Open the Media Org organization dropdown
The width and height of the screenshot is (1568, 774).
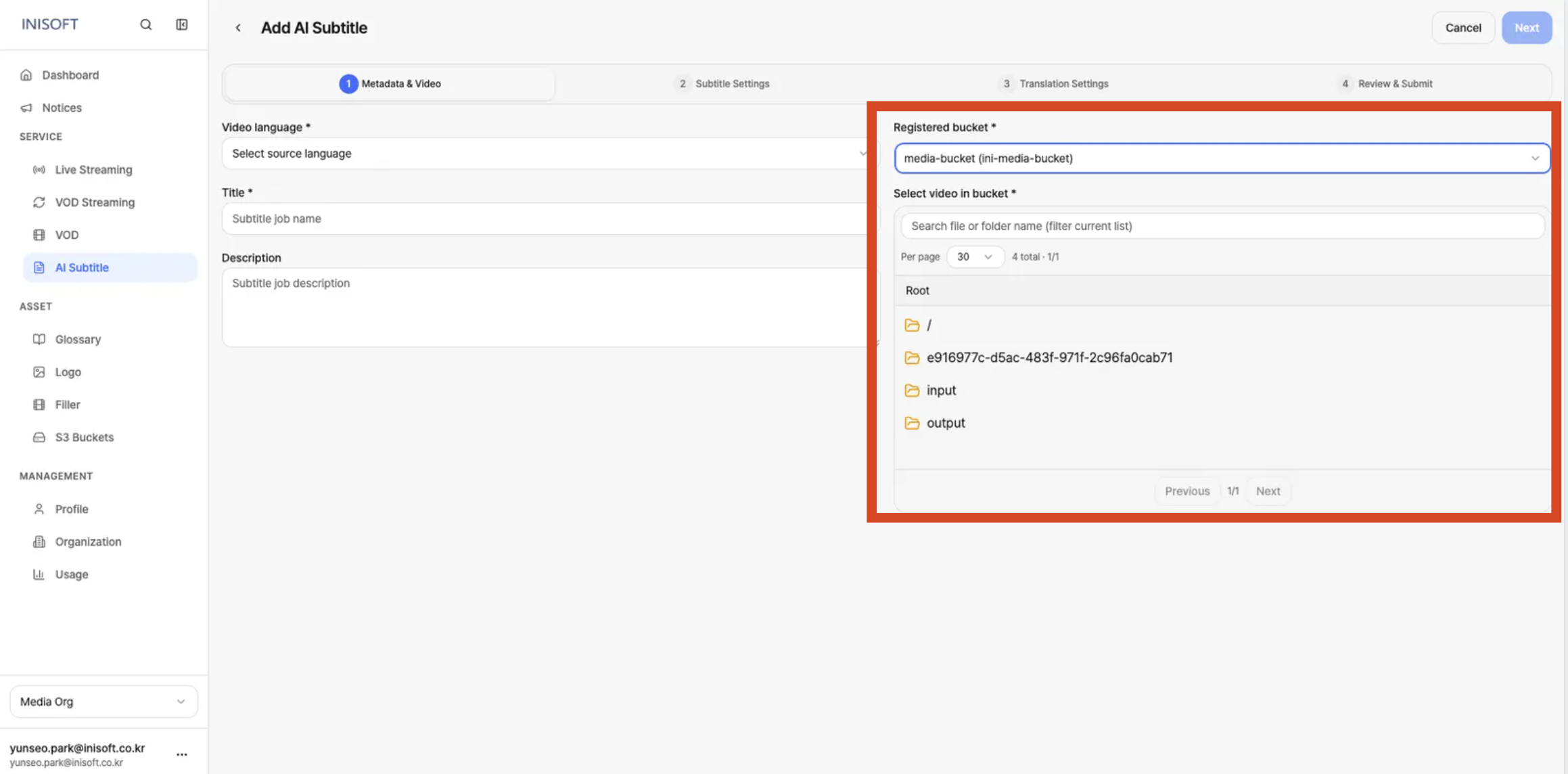103,702
